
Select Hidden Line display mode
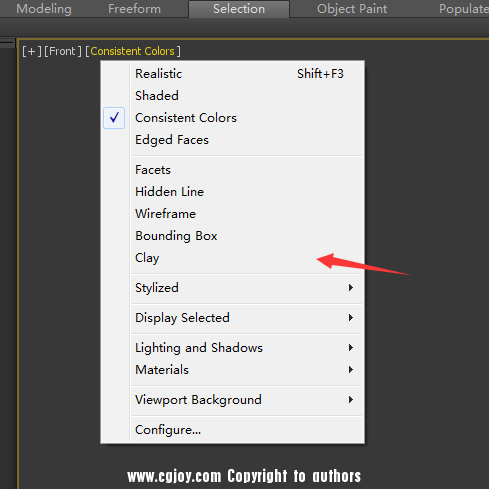[x=247, y=192]
